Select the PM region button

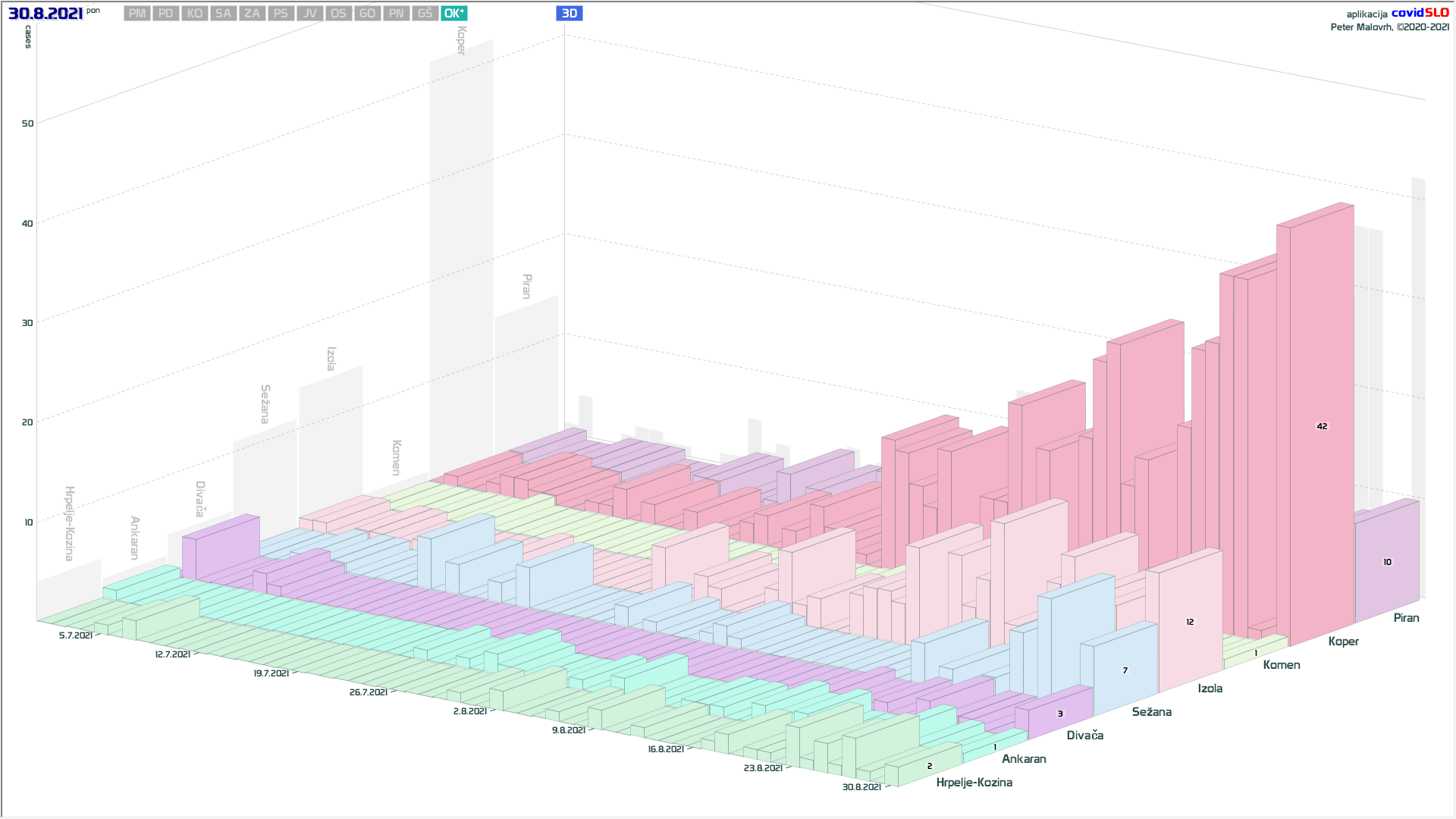pos(137,14)
